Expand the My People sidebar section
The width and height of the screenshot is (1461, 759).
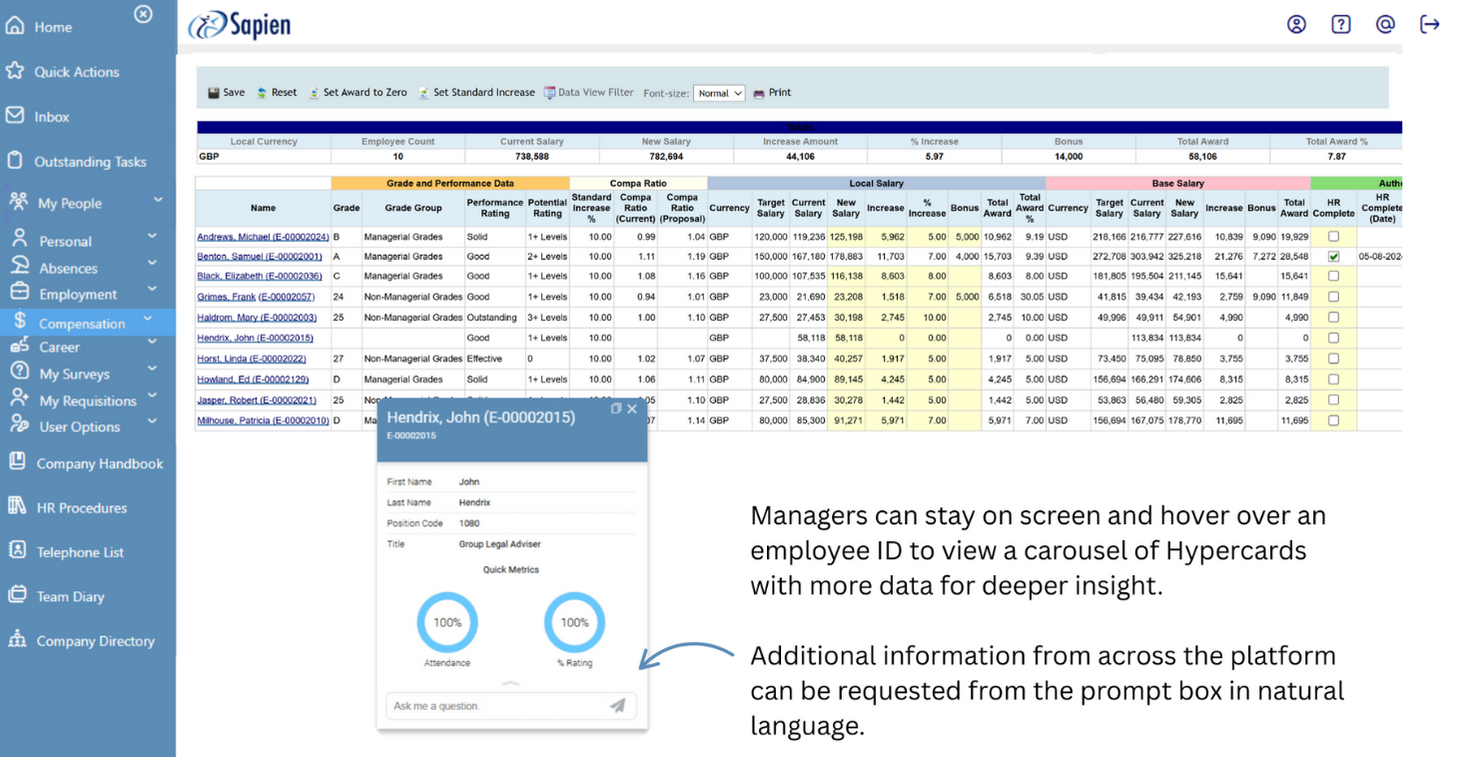pyautogui.click(x=157, y=201)
